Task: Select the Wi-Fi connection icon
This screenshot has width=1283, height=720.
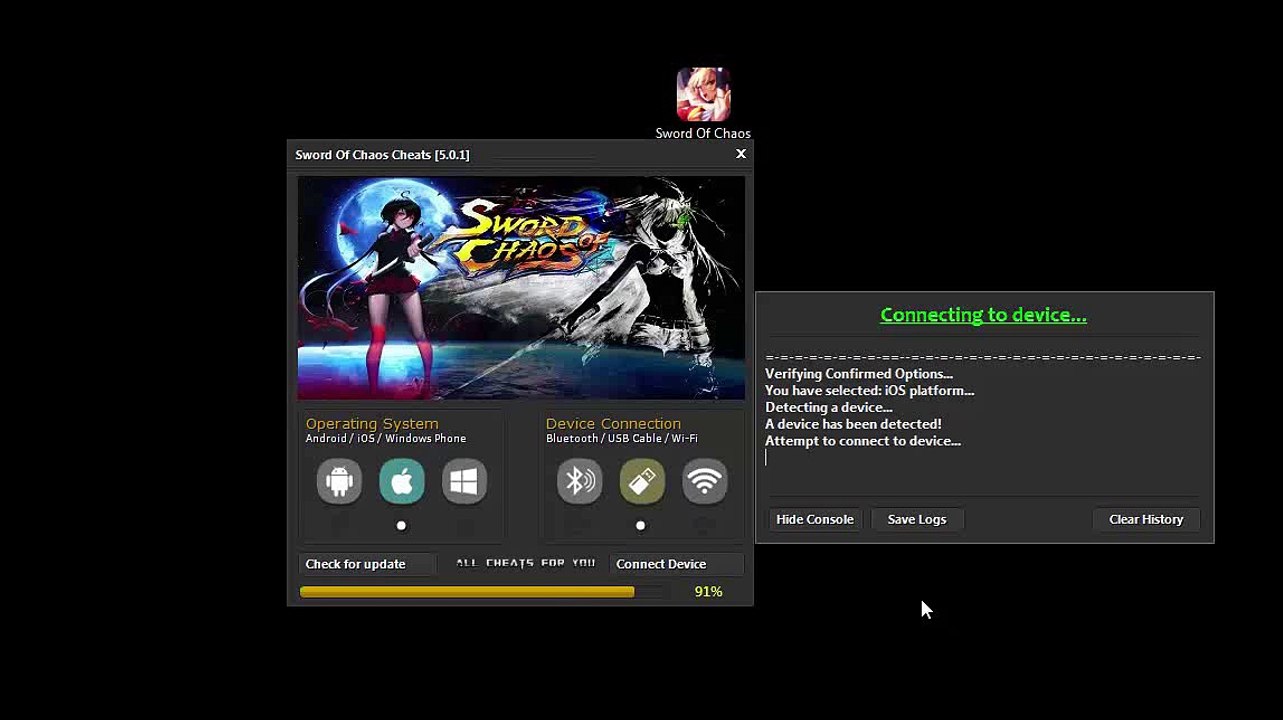Action: coord(705,481)
